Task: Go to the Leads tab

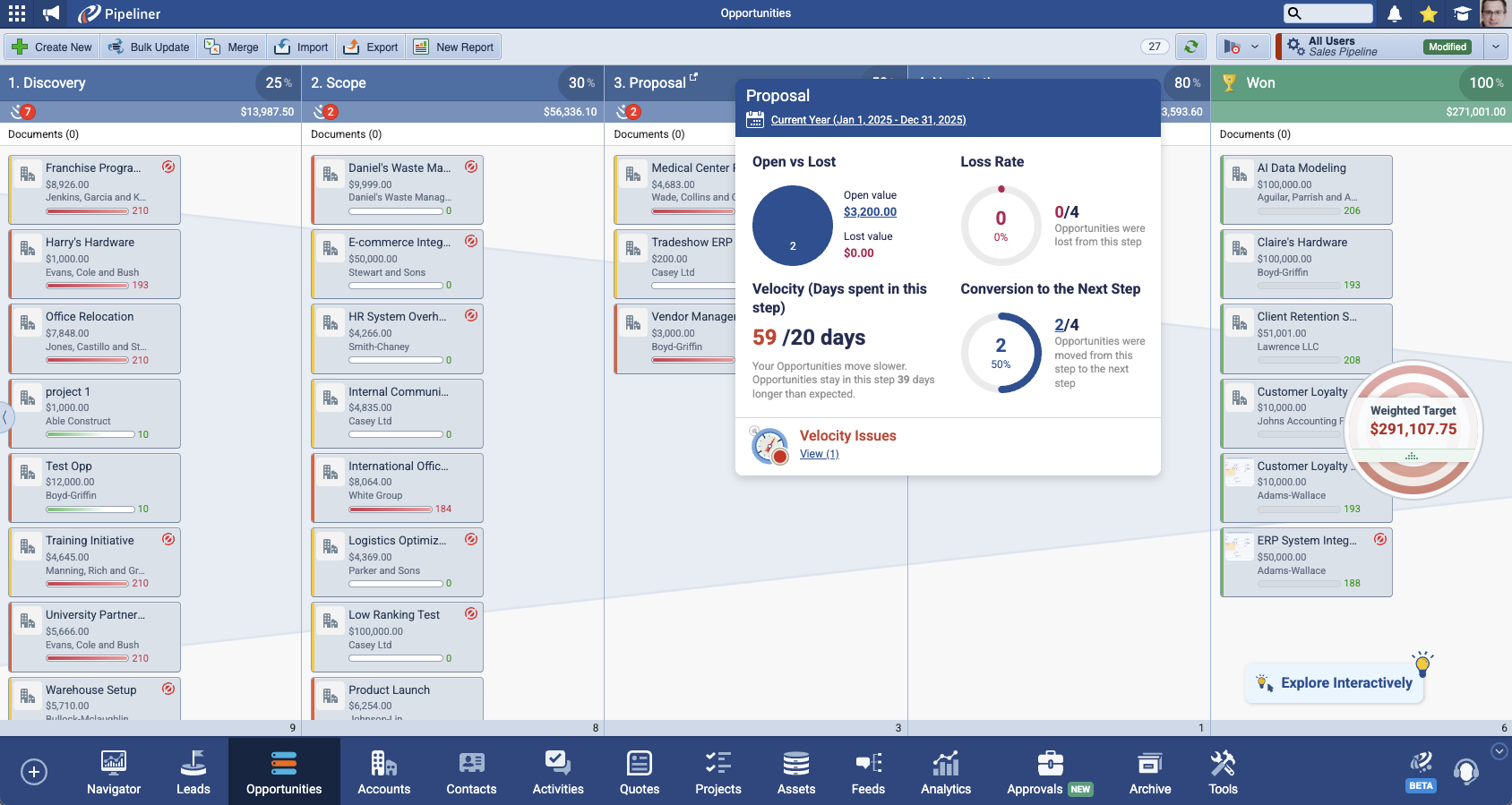Action: pyautogui.click(x=193, y=772)
